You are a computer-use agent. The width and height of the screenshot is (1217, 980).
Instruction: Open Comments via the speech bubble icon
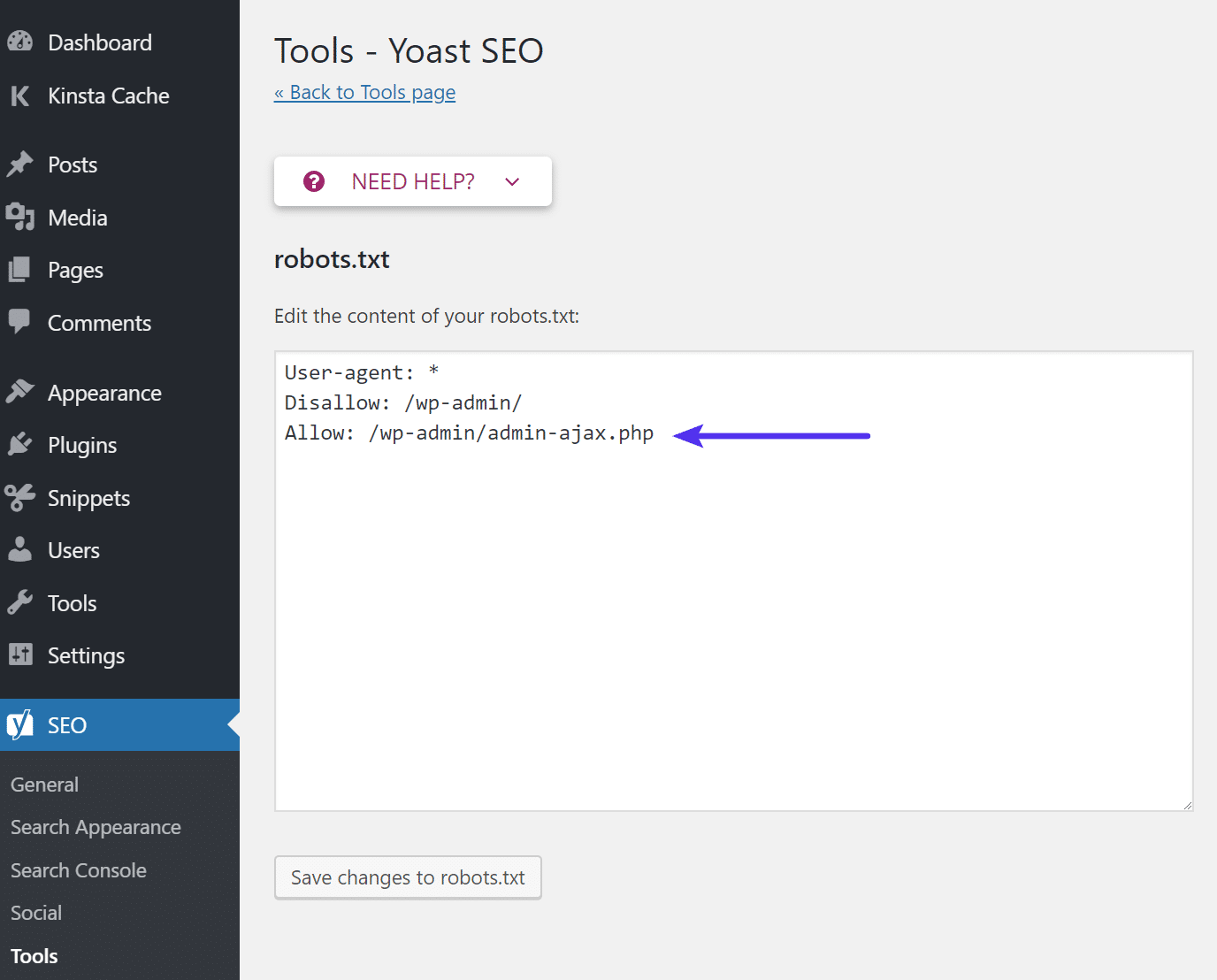[19, 322]
